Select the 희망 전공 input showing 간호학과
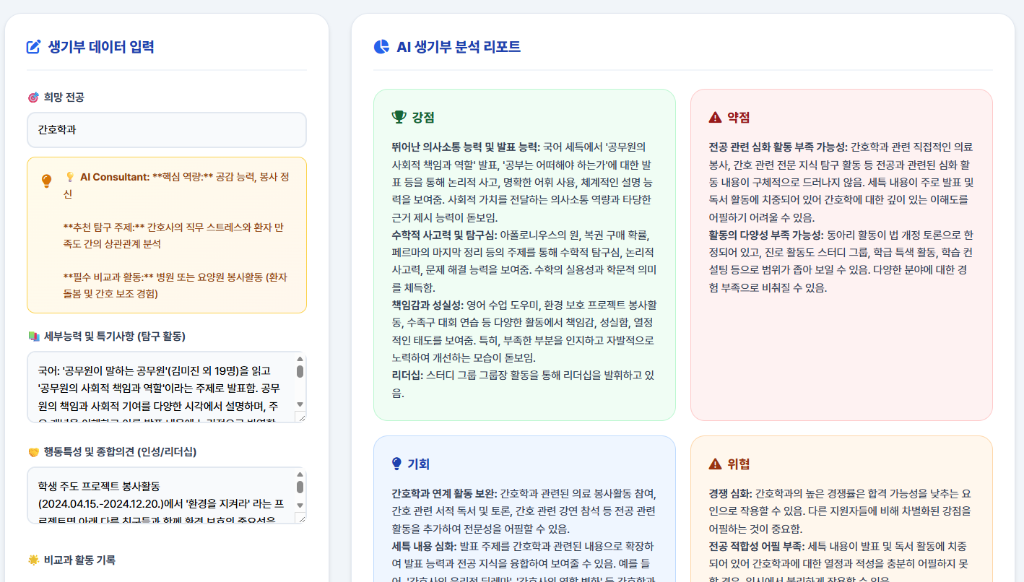The height and width of the screenshot is (582, 1024). pyautogui.click(x=167, y=130)
